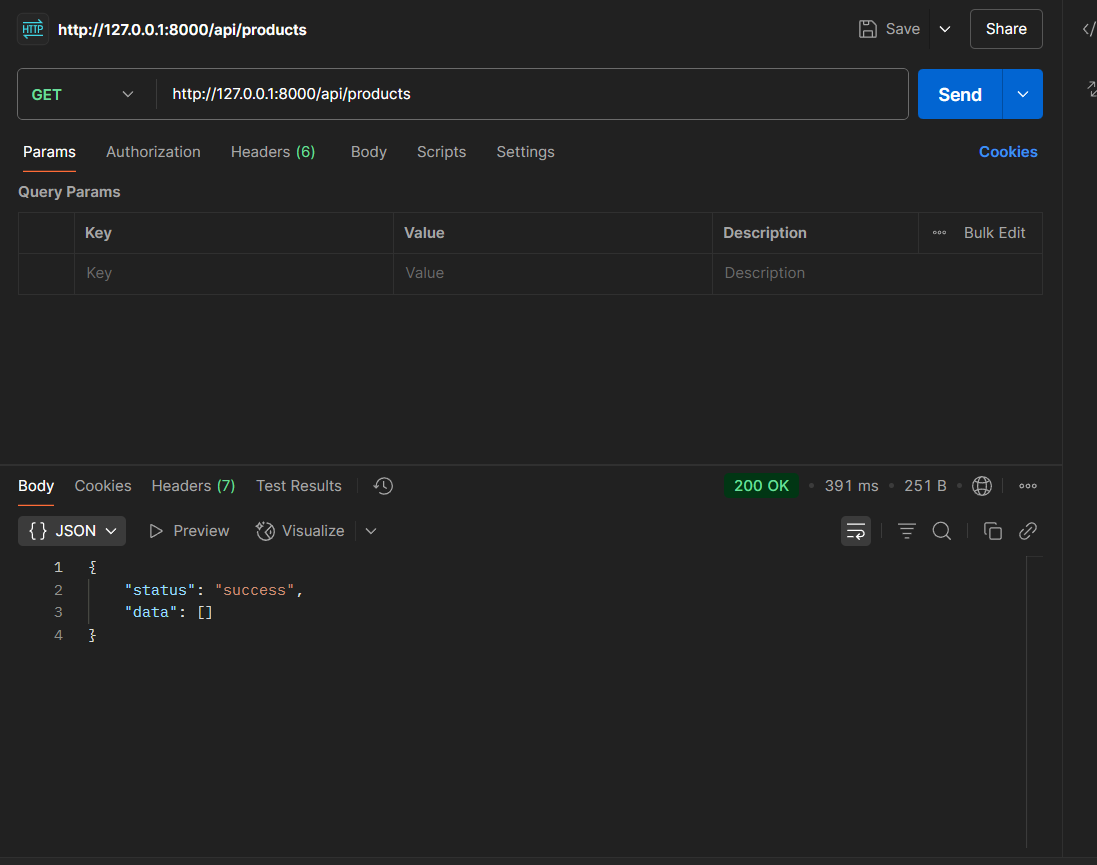The width and height of the screenshot is (1097, 865).
Task: Expand the Send button dropdown arrow
Action: (1022, 94)
